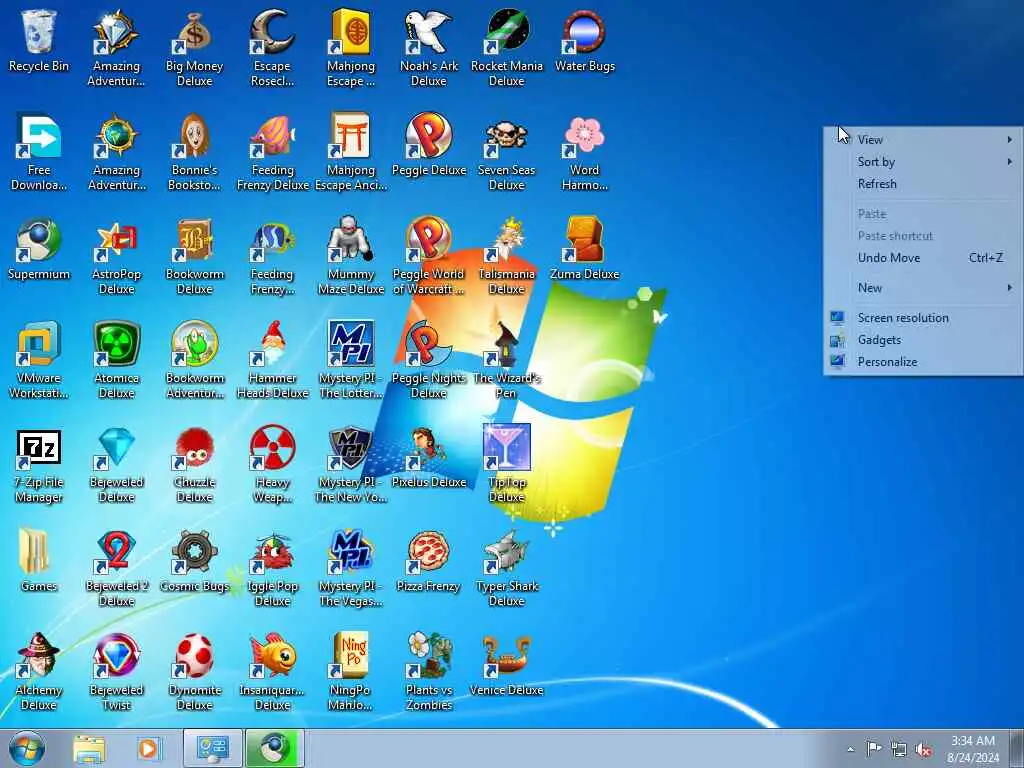1024x768 pixels.
Task: Click the Zuma Deluxe desktop icon
Action: (584, 249)
